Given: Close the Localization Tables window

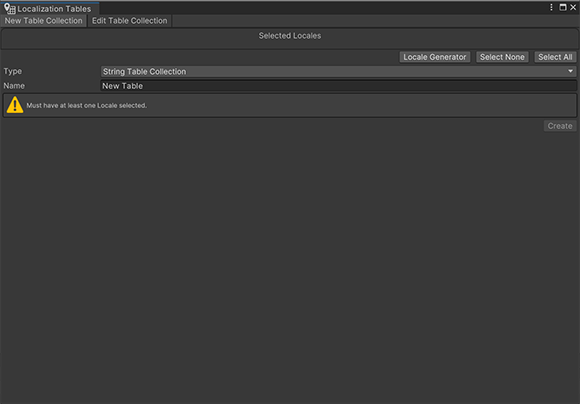Looking at the screenshot, I should [x=573, y=7].
